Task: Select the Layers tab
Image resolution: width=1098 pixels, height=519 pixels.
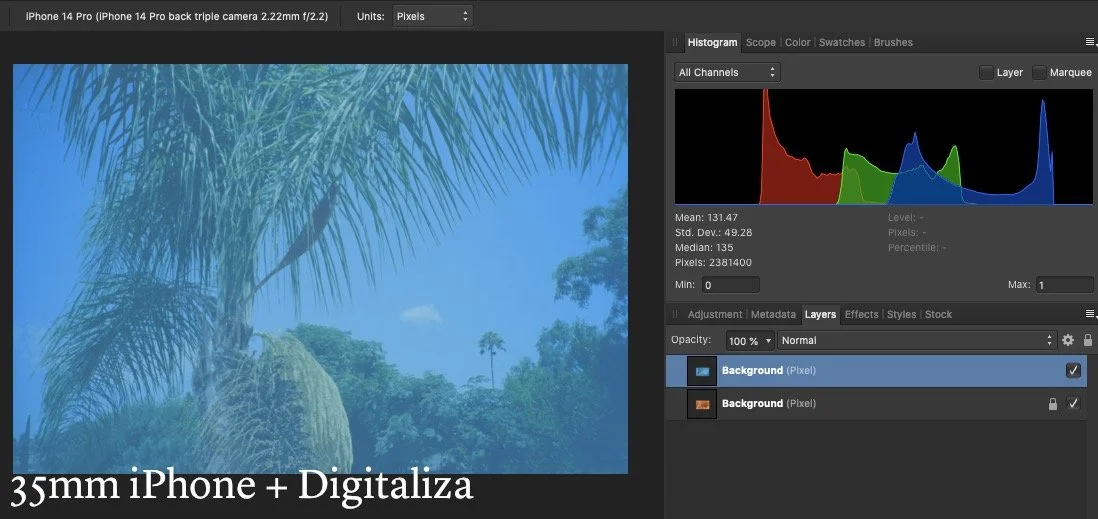Action: click(x=820, y=314)
